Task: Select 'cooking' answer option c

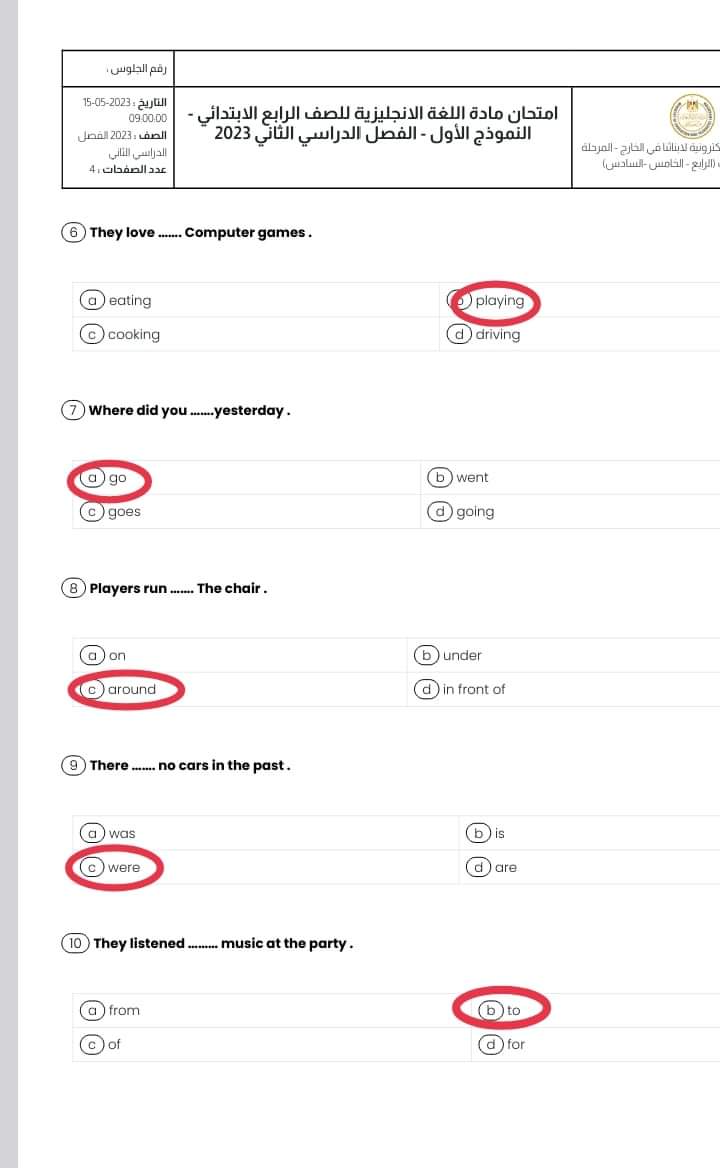Action: (x=133, y=334)
